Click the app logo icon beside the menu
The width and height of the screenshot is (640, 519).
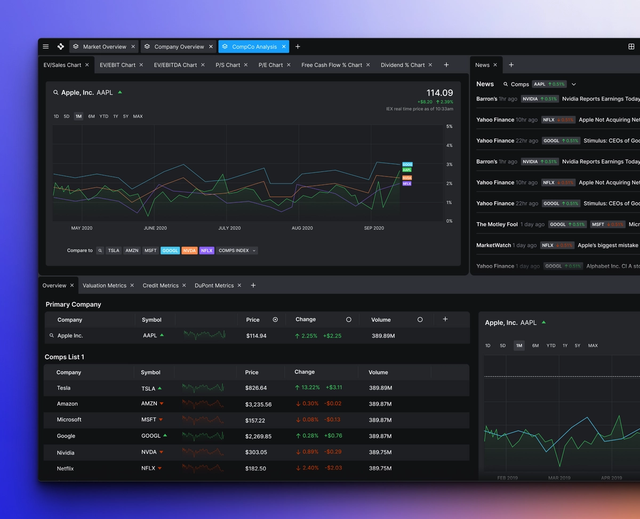(x=60, y=47)
